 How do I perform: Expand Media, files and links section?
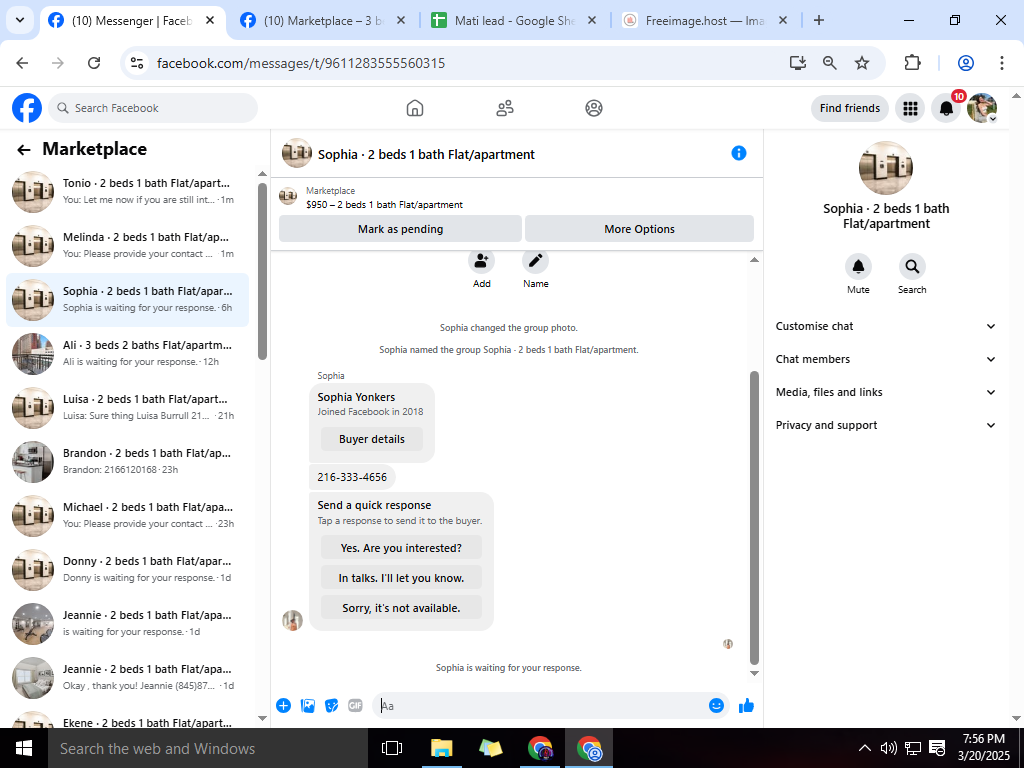pos(886,392)
